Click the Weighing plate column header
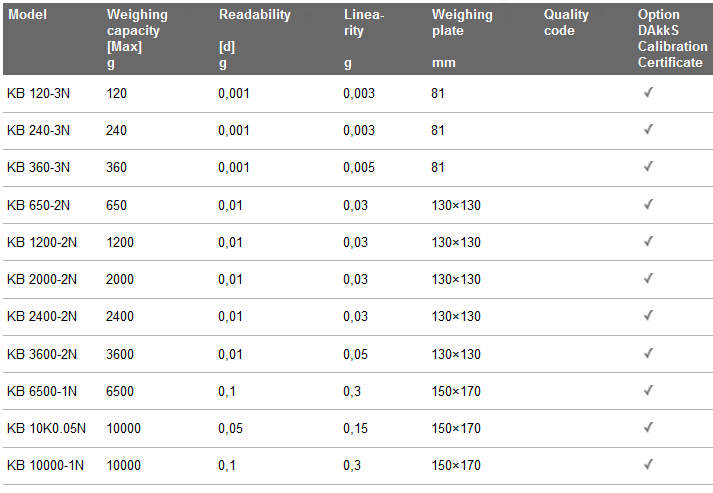 click(462, 38)
